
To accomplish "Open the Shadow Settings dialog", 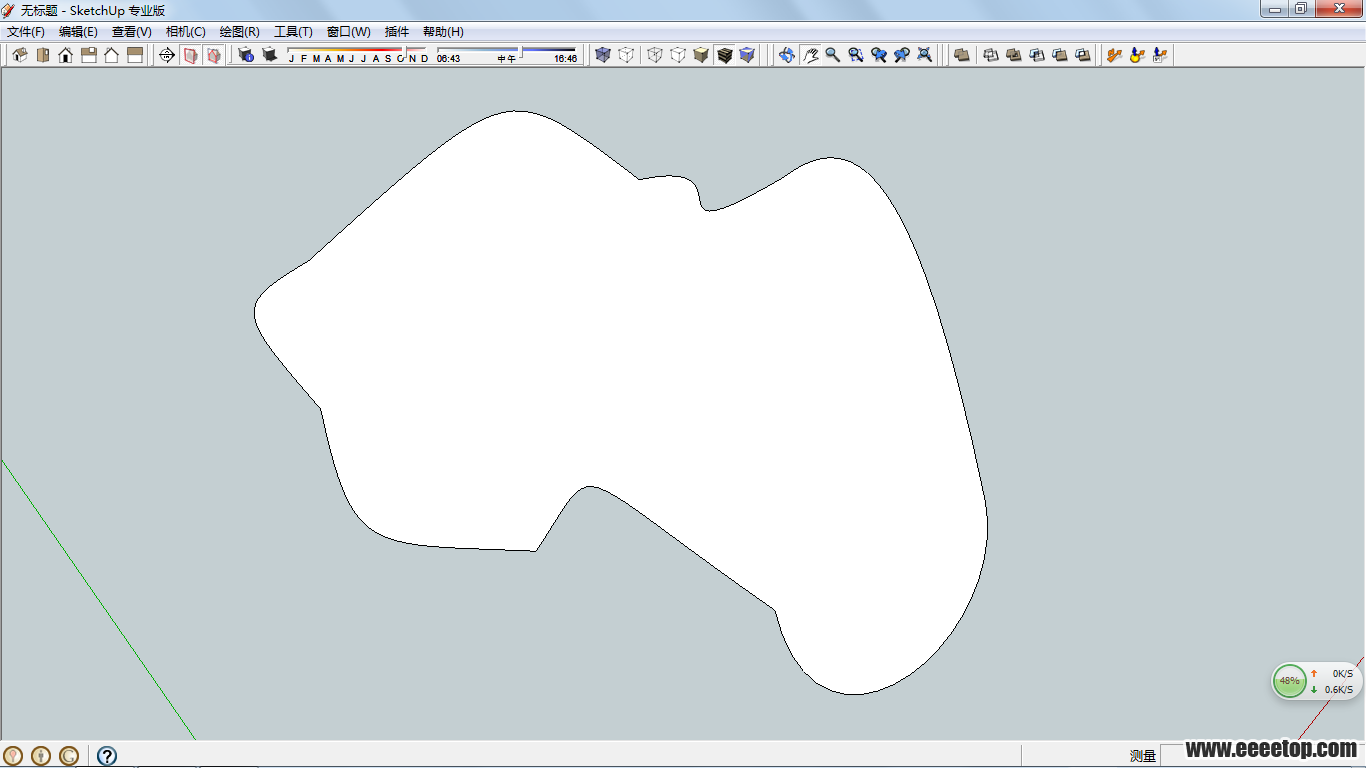I will 246,55.
